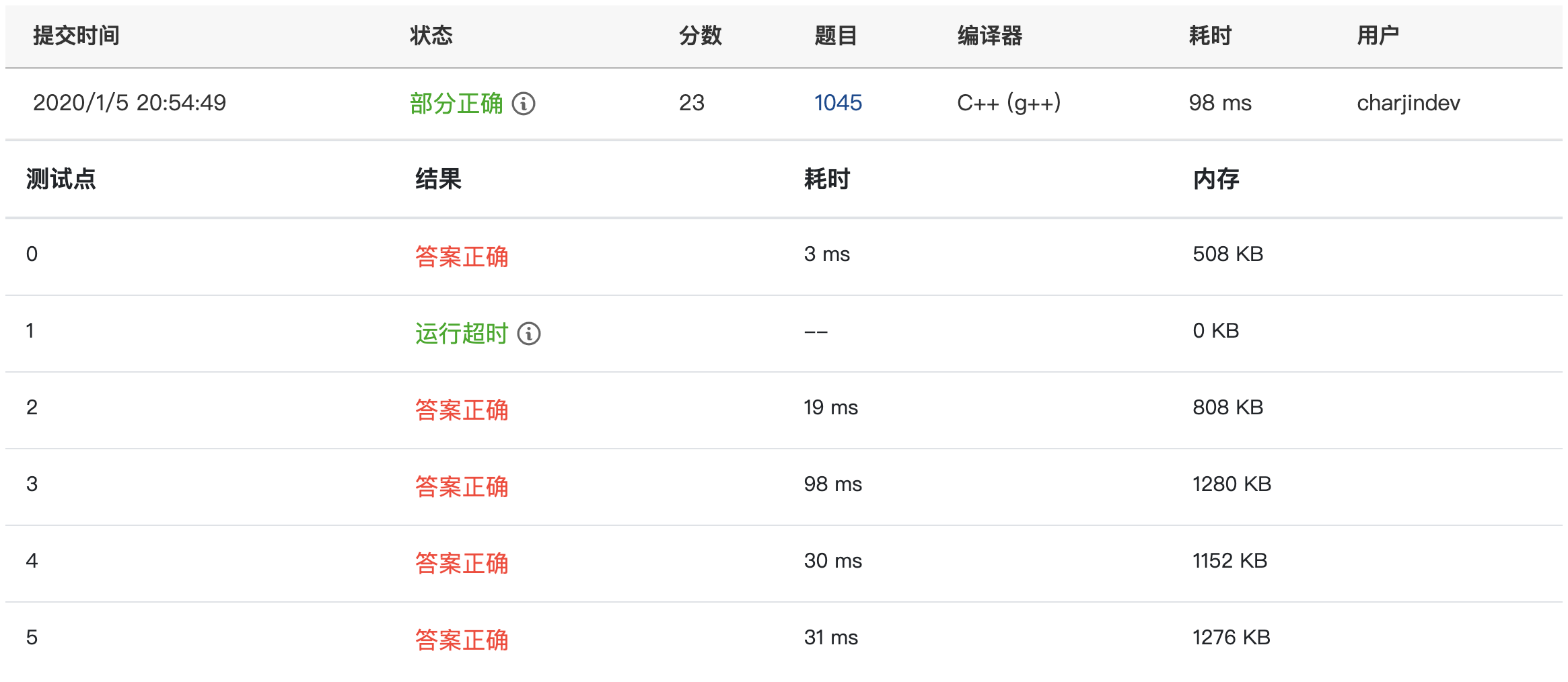Click info icon beside 部分正确 status
The width and height of the screenshot is (1568, 682).
pyautogui.click(x=524, y=104)
